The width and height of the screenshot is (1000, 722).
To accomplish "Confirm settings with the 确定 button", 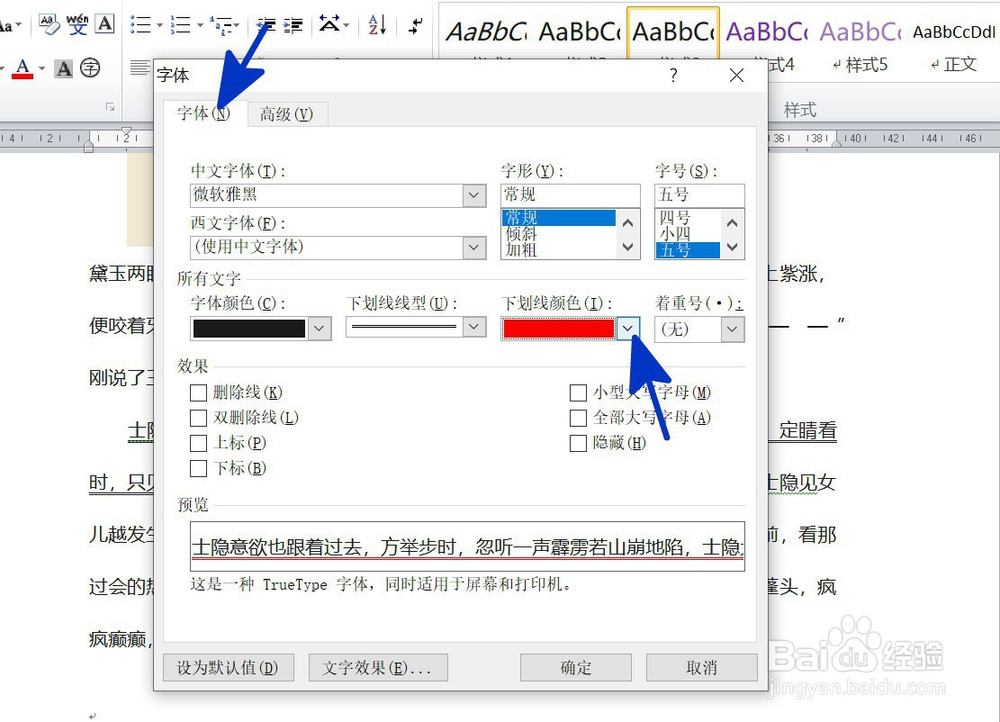I will [575, 667].
